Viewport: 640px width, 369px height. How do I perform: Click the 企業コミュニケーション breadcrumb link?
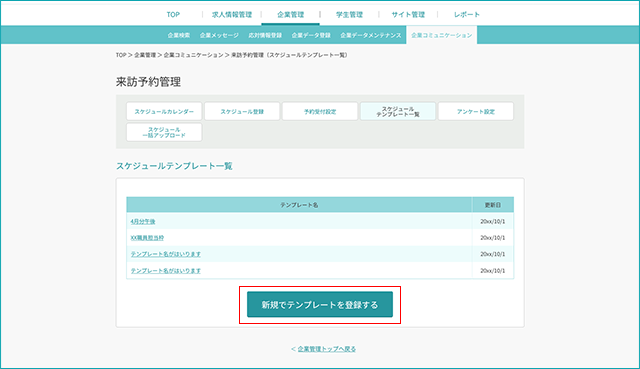pos(193,55)
